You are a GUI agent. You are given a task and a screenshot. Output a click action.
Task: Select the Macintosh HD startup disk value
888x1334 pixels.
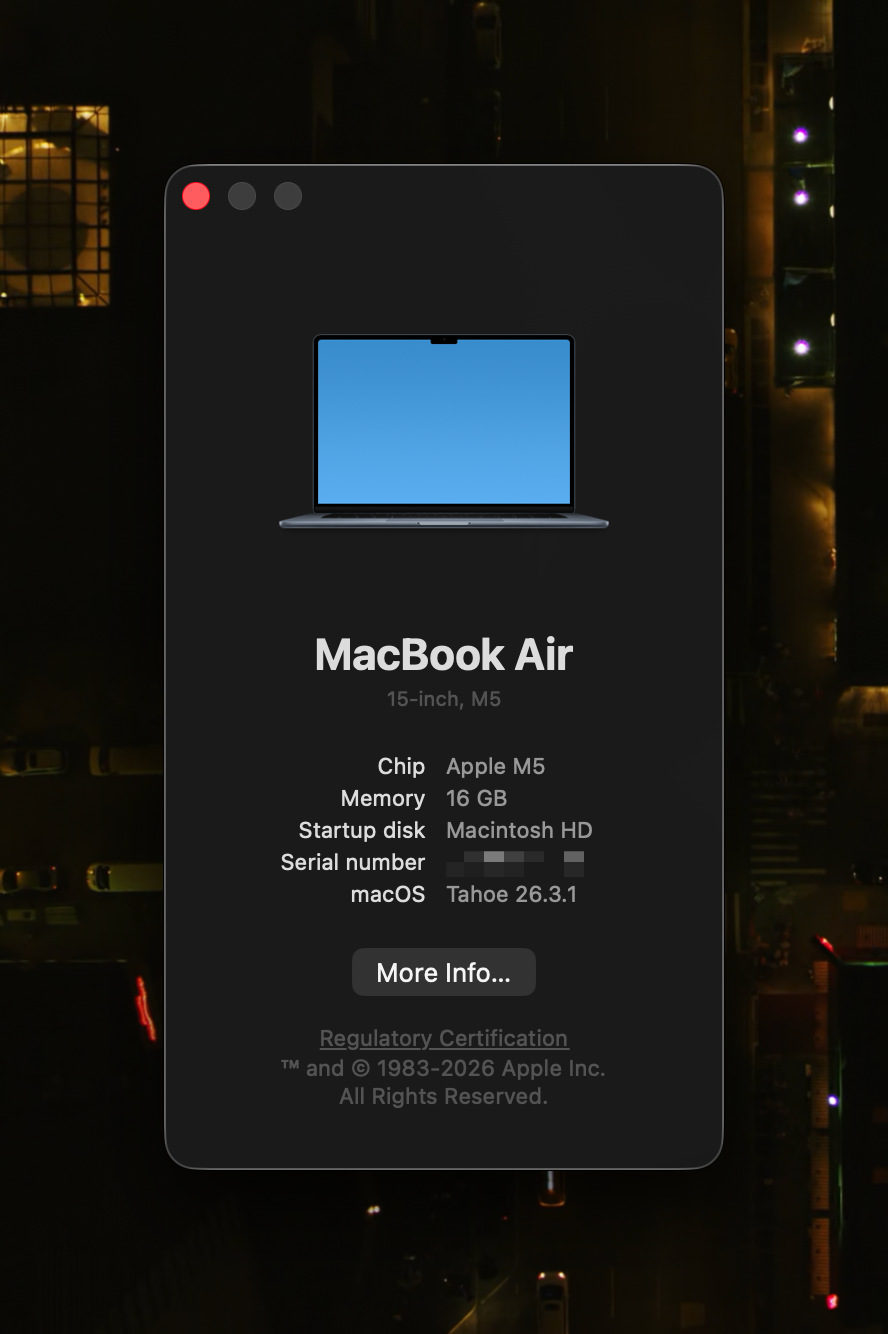519,830
